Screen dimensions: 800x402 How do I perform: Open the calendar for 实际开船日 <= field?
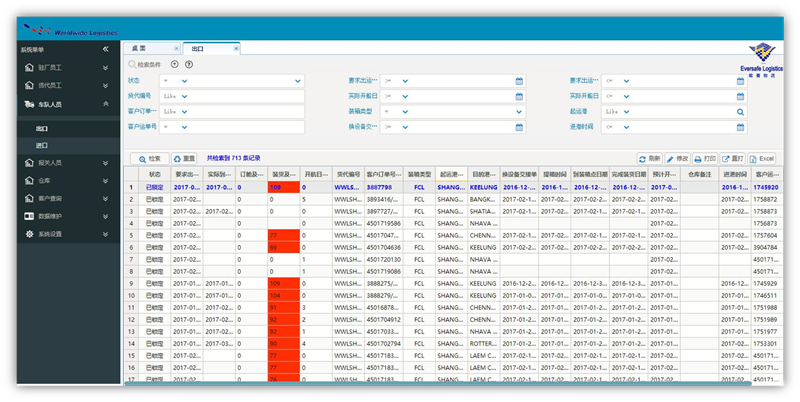[740, 96]
